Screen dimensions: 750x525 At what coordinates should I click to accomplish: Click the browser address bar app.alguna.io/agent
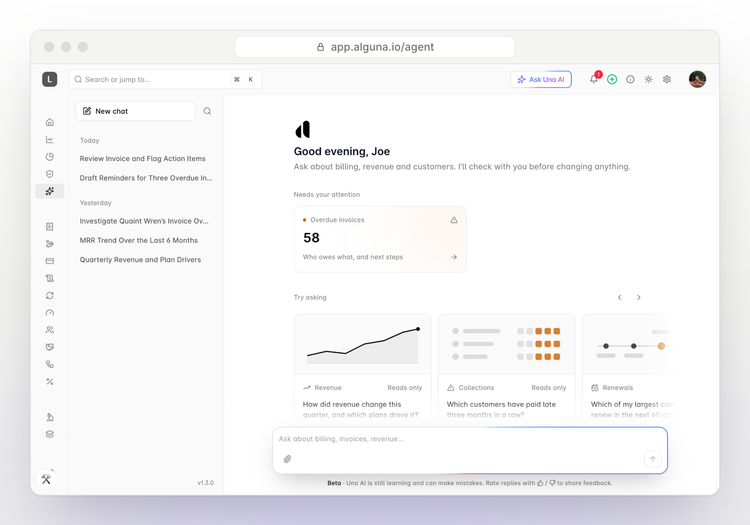click(375, 47)
